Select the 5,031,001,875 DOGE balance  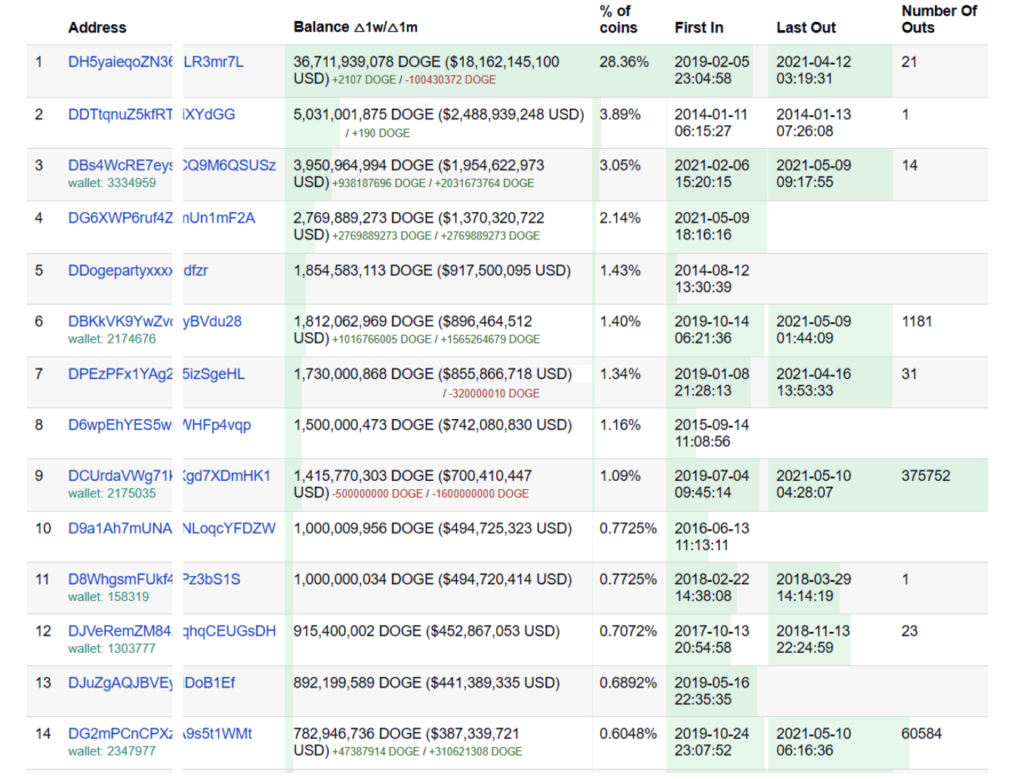tap(364, 114)
